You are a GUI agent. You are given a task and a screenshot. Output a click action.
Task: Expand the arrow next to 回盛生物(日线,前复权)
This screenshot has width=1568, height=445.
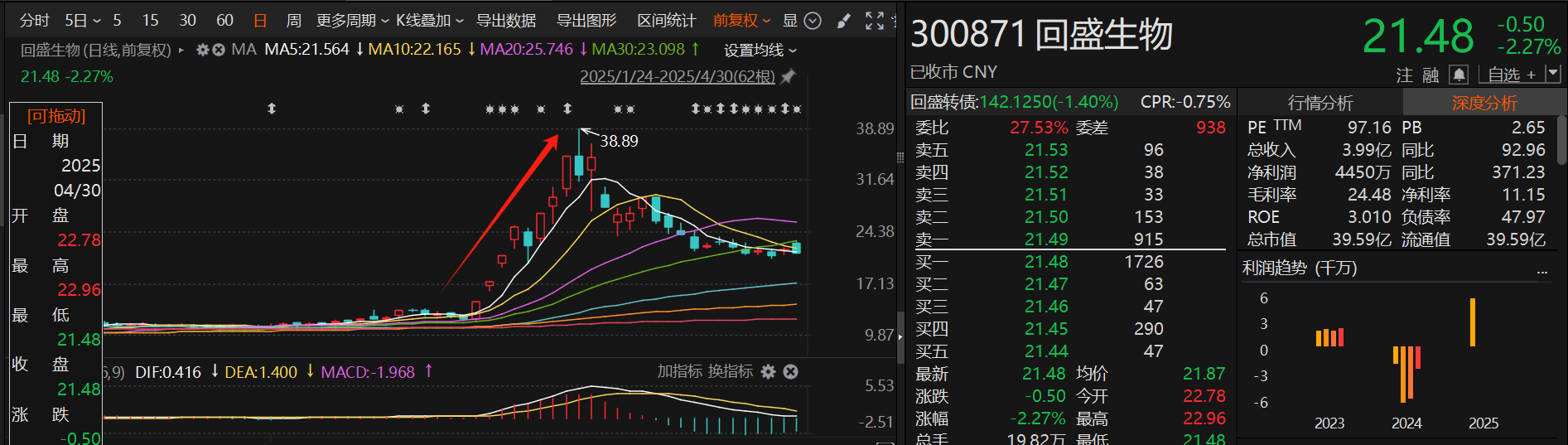181,51
